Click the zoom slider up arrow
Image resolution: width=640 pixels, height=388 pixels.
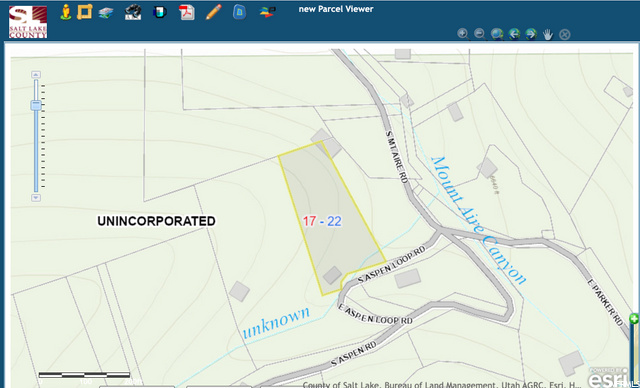pos(36,75)
